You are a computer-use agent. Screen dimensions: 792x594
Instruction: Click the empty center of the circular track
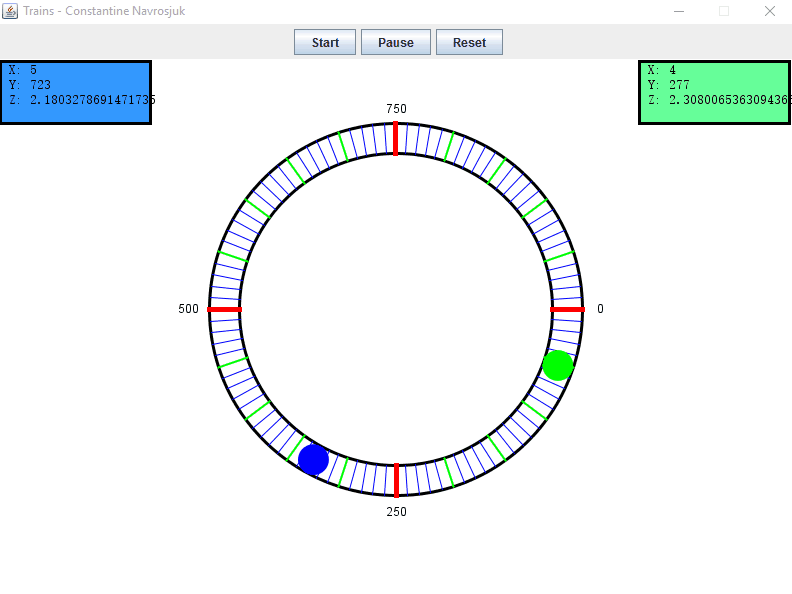pyautogui.click(x=396, y=310)
